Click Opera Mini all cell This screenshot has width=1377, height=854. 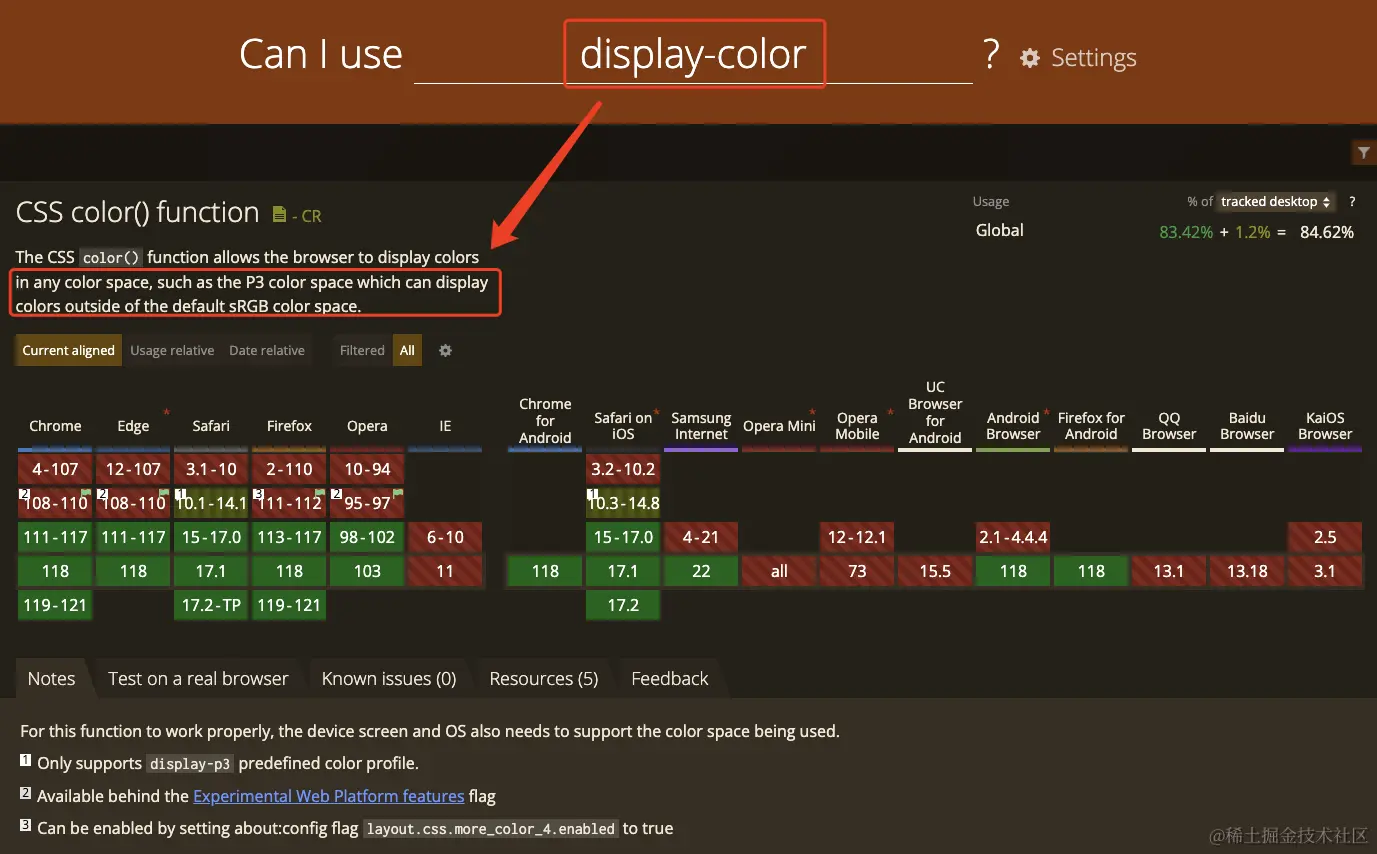779,571
